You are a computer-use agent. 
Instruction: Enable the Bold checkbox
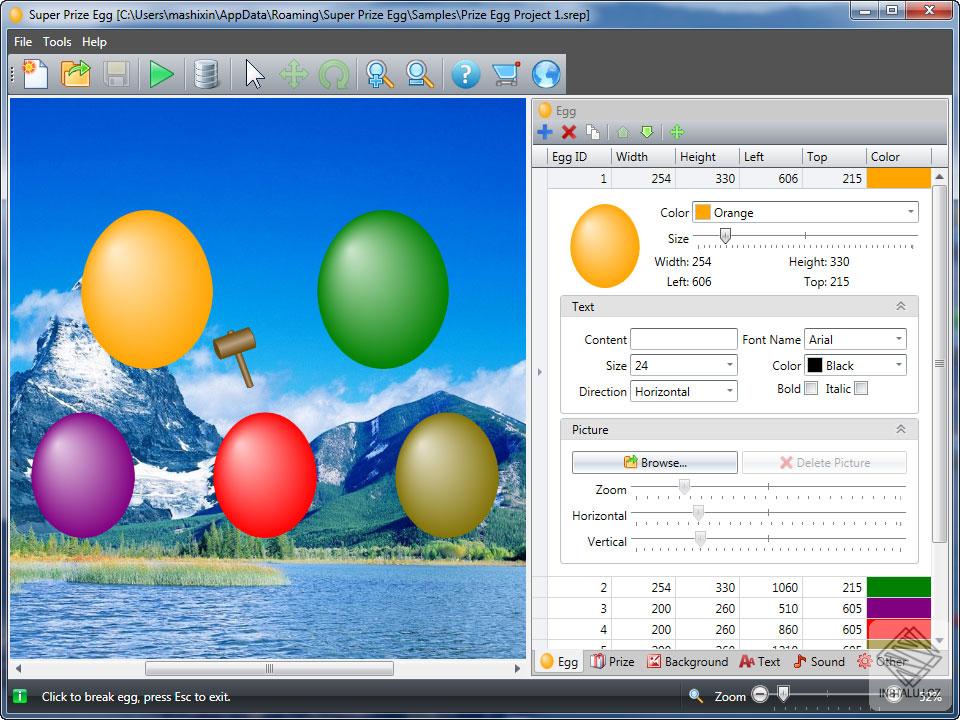click(811, 388)
